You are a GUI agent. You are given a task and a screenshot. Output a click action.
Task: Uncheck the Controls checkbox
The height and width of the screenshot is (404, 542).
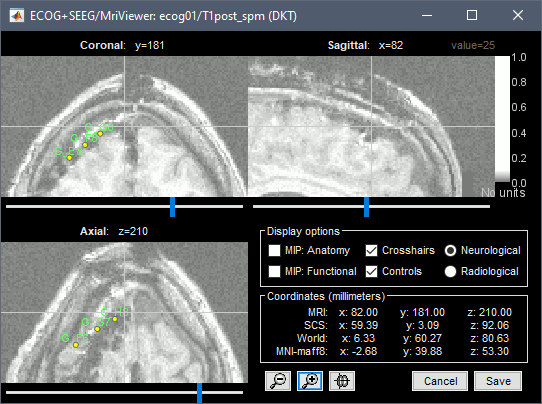pos(372,271)
